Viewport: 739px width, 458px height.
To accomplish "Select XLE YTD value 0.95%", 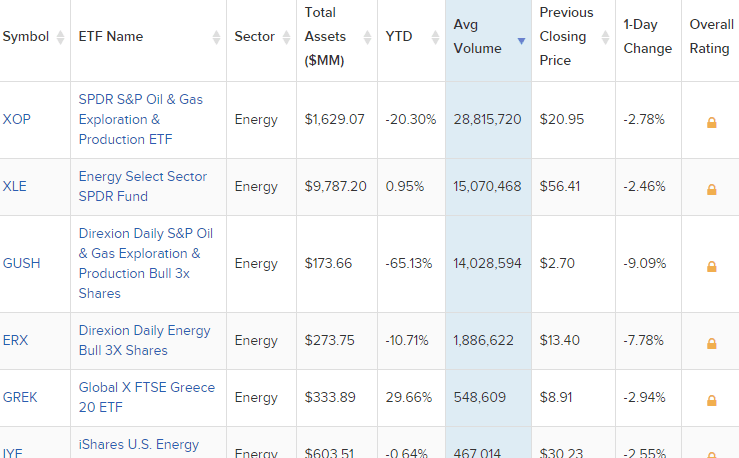I will [x=404, y=186].
